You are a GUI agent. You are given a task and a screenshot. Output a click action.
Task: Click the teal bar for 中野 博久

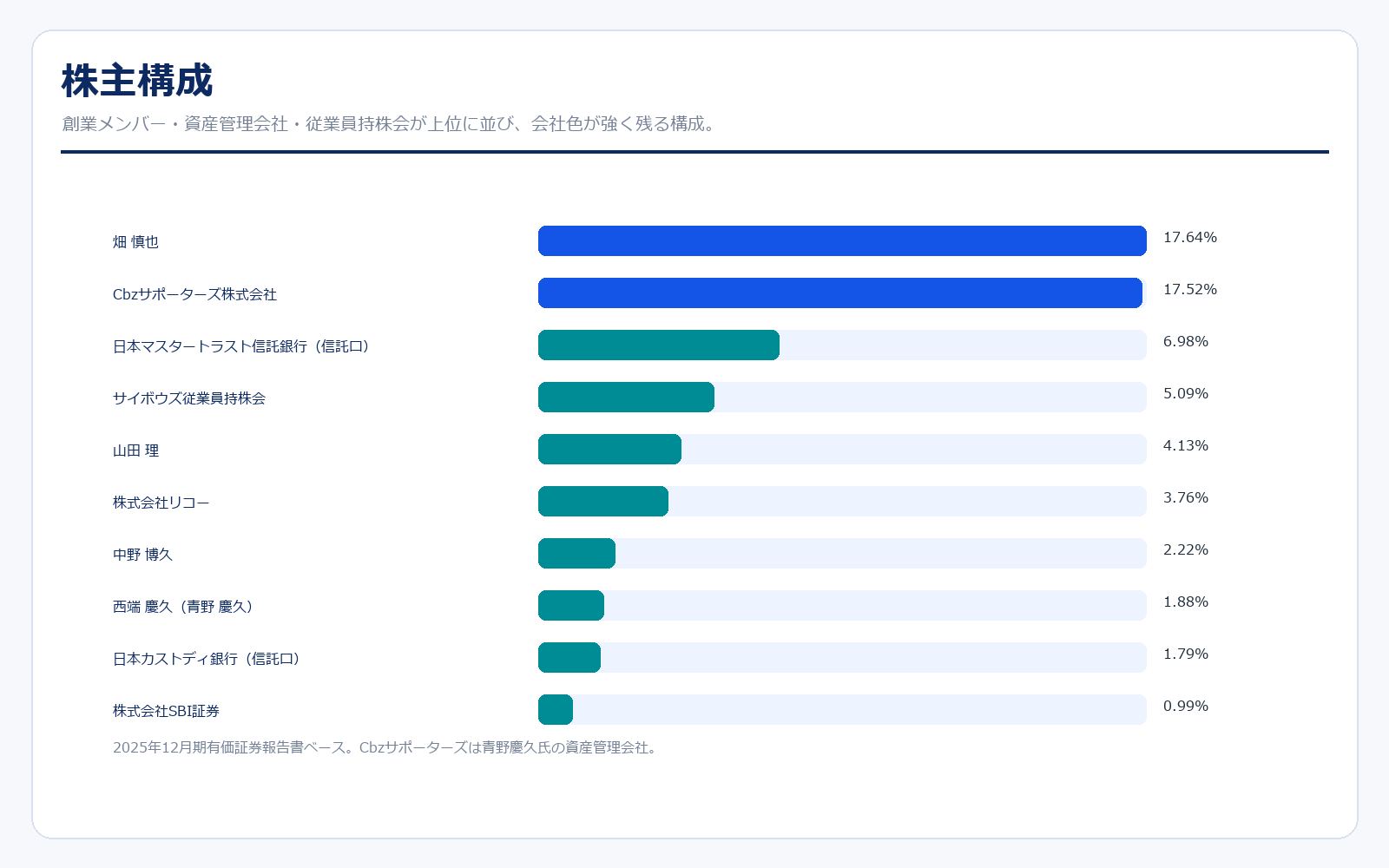(576, 554)
